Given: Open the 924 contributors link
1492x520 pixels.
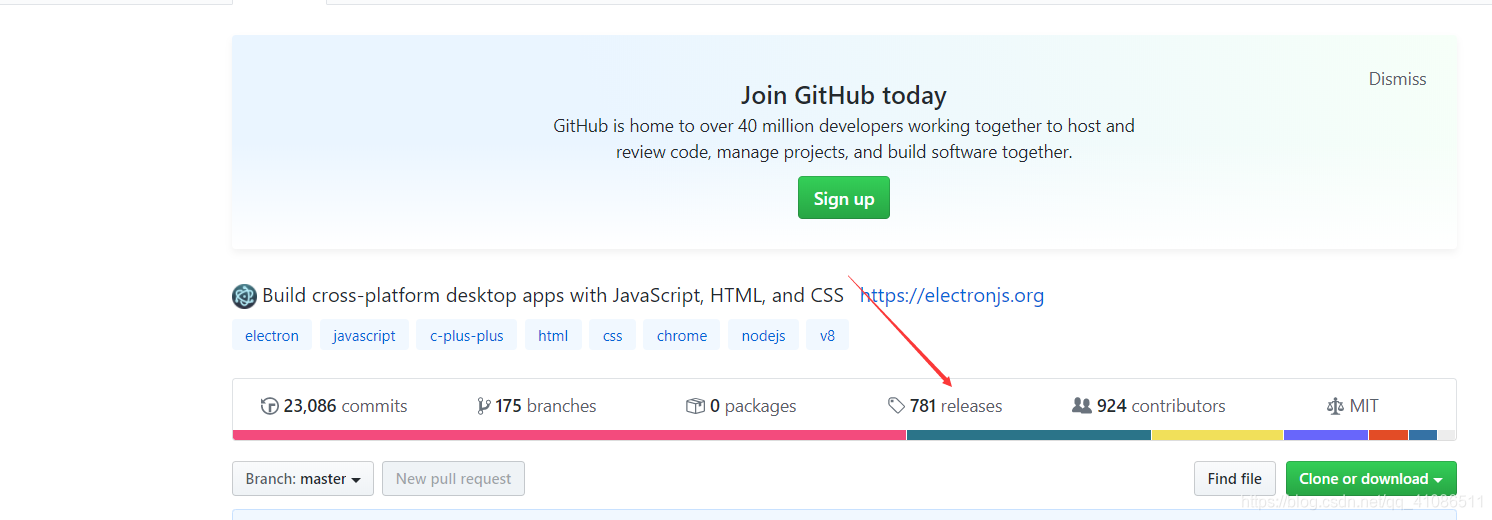Looking at the screenshot, I should [1148, 406].
